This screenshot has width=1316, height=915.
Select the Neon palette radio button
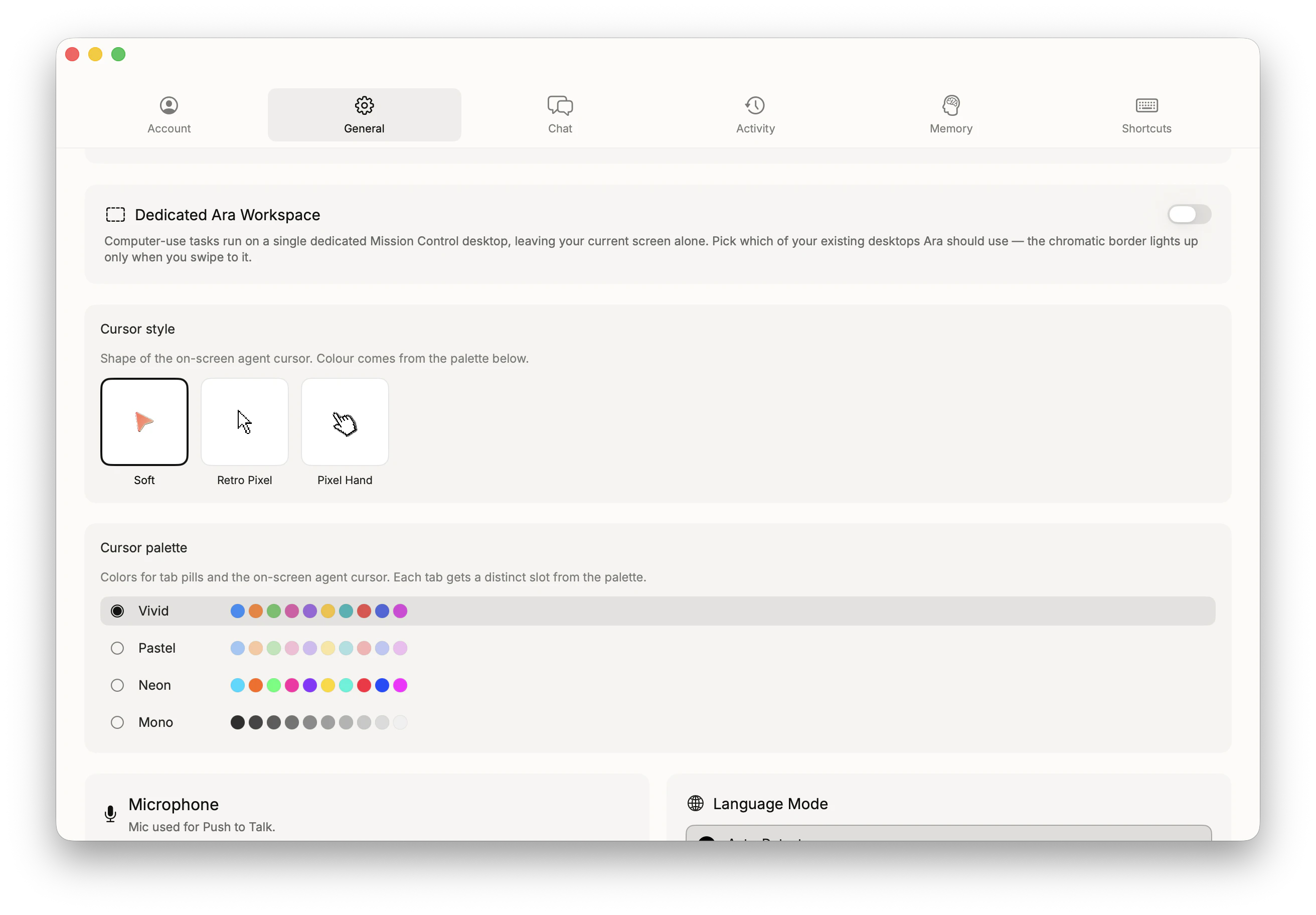click(117, 685)
